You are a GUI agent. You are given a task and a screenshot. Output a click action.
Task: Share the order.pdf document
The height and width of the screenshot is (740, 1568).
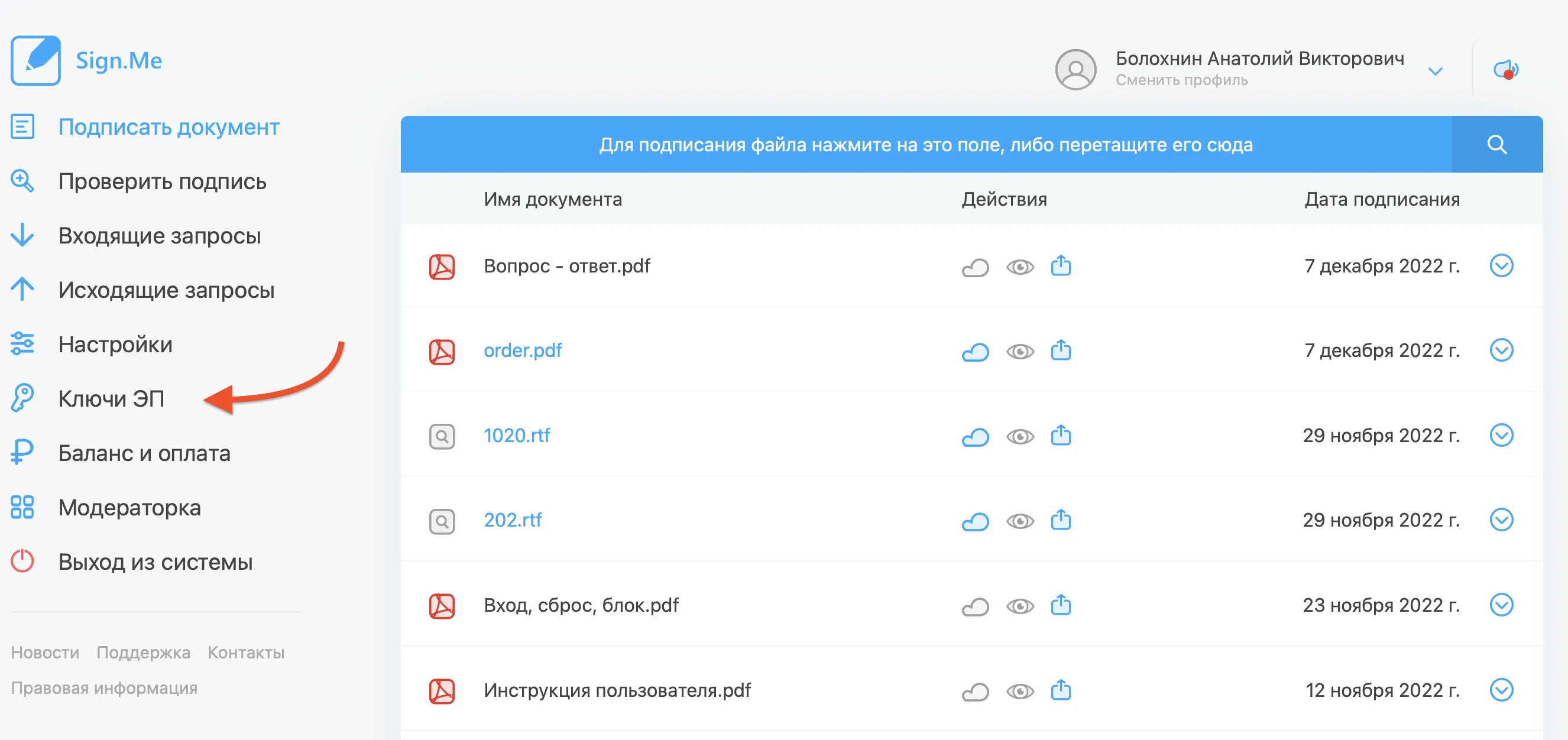1061,350
